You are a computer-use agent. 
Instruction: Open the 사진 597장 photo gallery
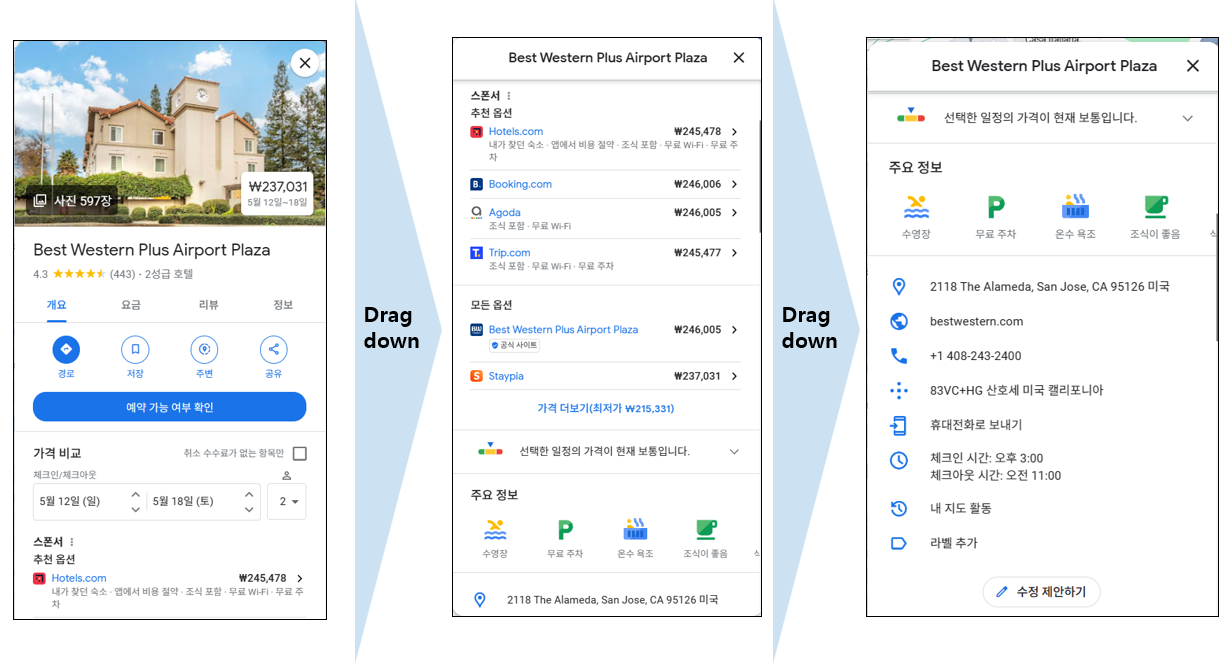pos(70,201)
